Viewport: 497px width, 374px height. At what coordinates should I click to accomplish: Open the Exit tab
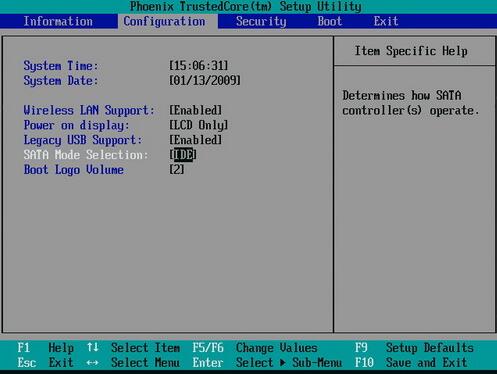pos(386,21)
